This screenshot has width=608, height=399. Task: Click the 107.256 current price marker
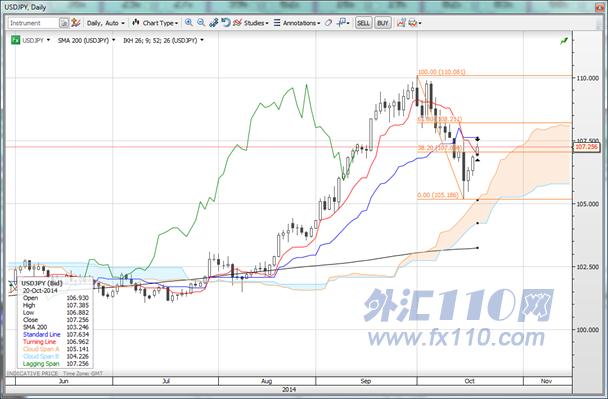tap(586, 147)
